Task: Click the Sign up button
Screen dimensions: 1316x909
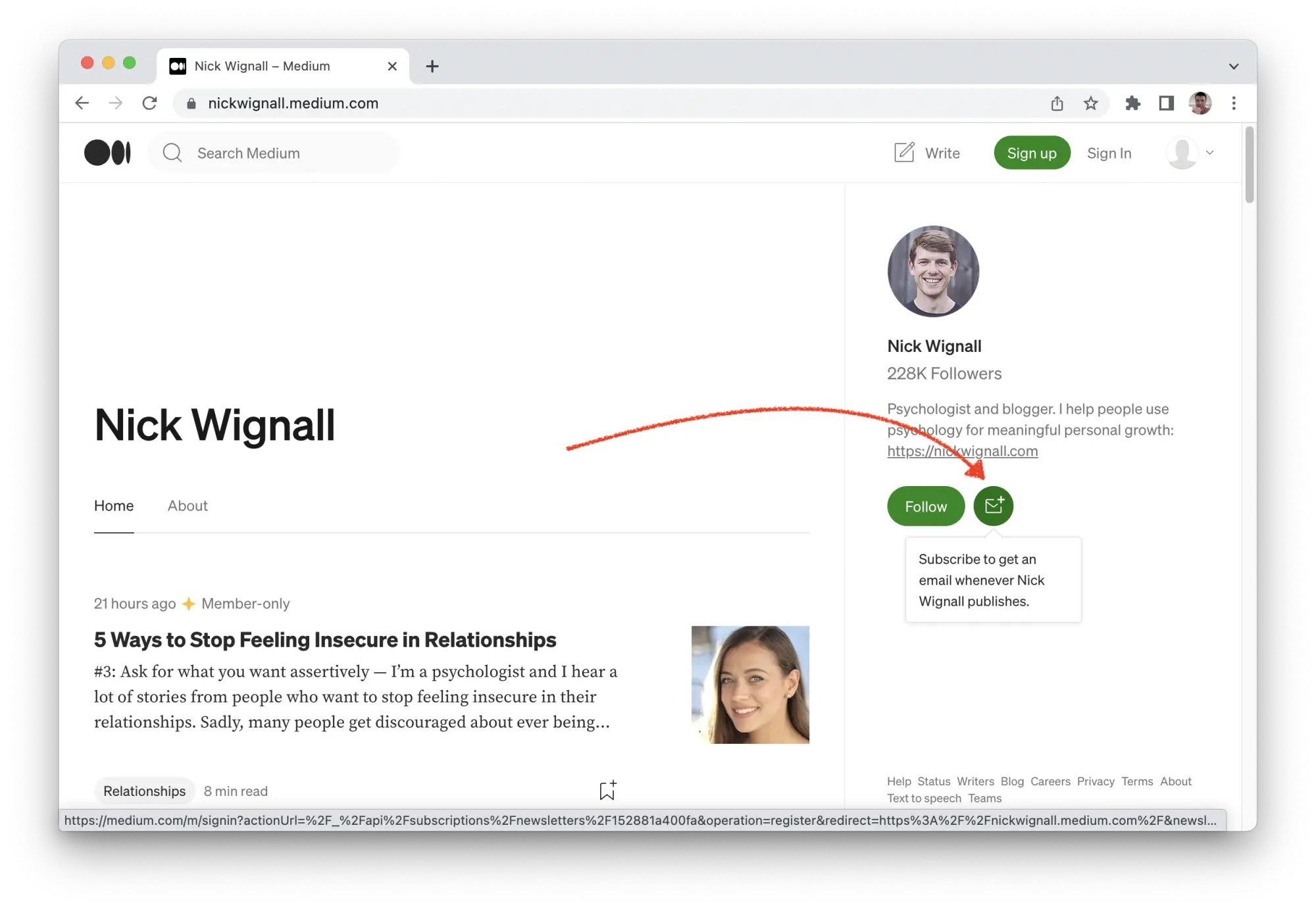Action: point(1031,152)
